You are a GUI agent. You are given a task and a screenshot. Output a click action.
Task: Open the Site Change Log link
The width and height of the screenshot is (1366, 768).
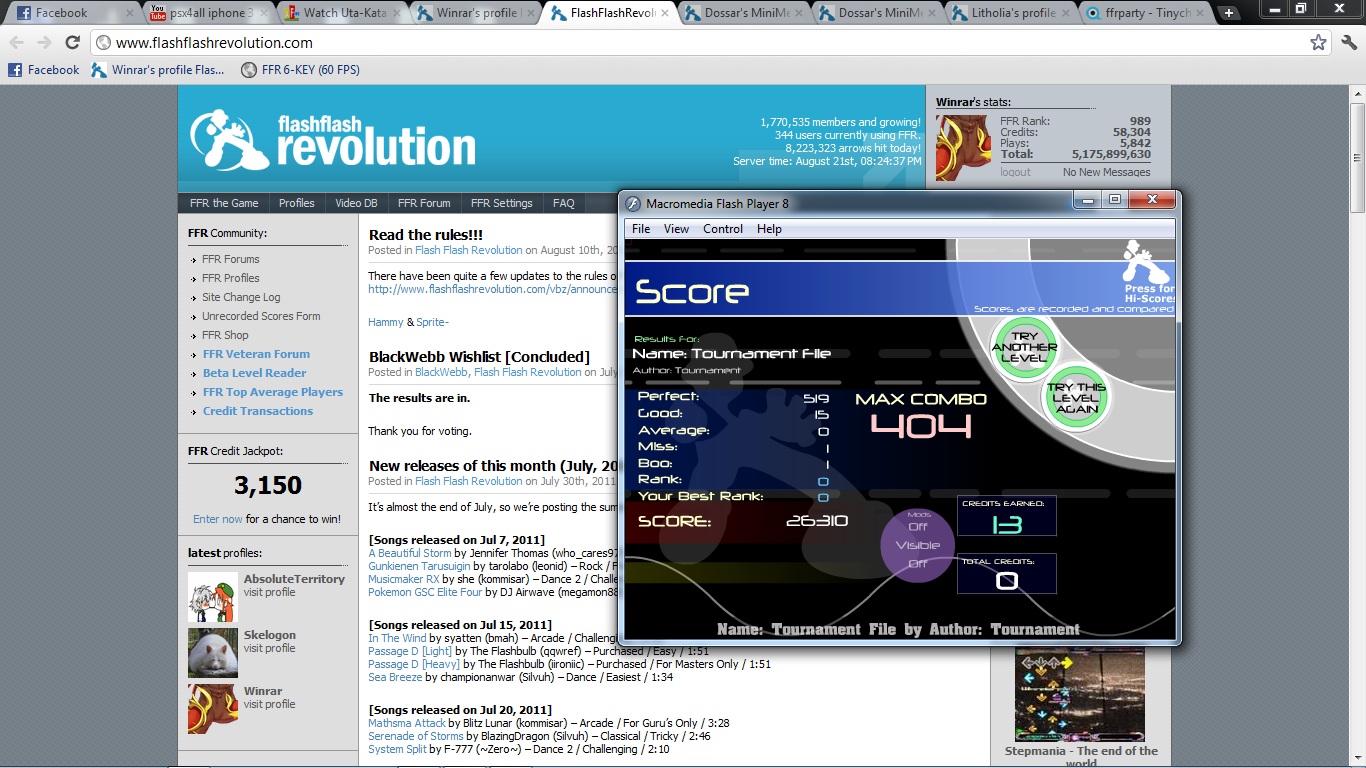(x=241, y=297)
